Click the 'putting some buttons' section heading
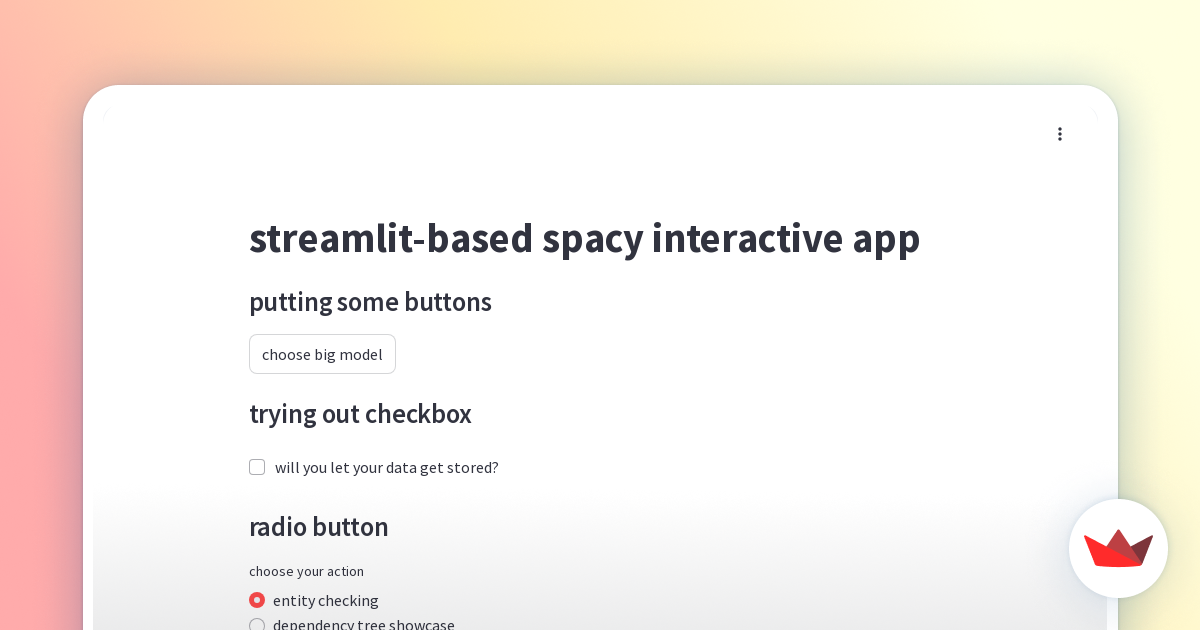This screenshot has height=630, width=1200. click(x=370, y=302)
